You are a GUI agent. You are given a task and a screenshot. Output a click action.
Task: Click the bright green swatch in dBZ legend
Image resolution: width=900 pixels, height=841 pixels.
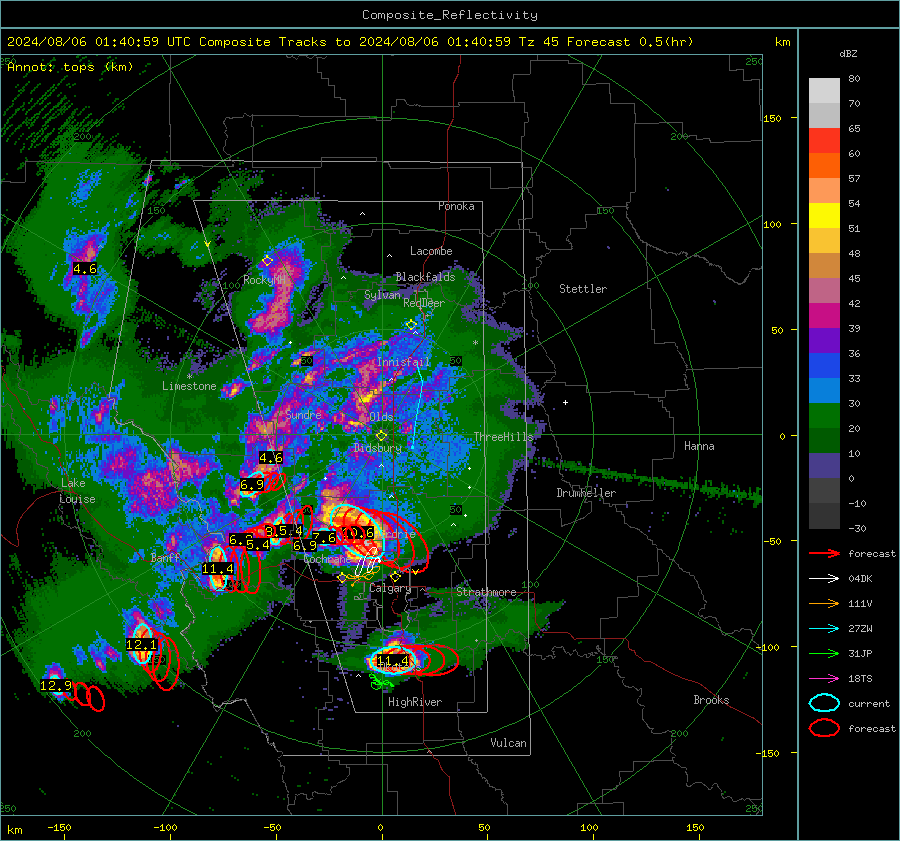(824, 416)
